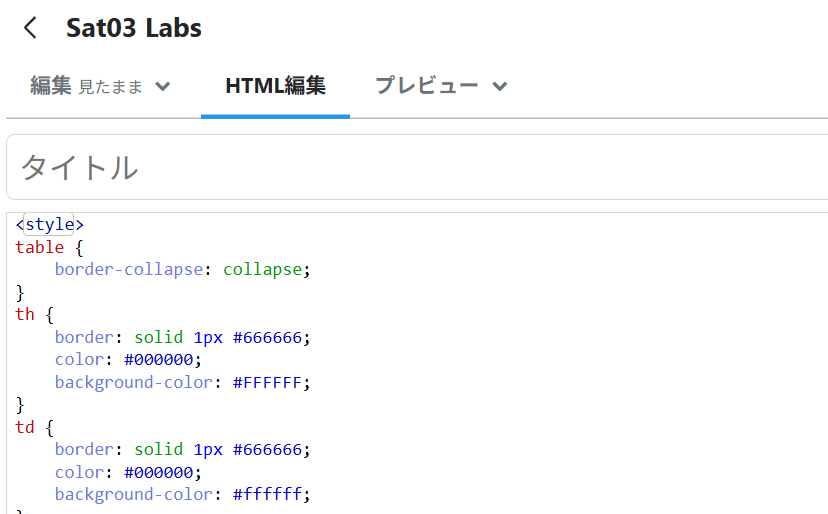Click the <style> tag in the code
The image size is (828, 514).
[x=50, y=225]
